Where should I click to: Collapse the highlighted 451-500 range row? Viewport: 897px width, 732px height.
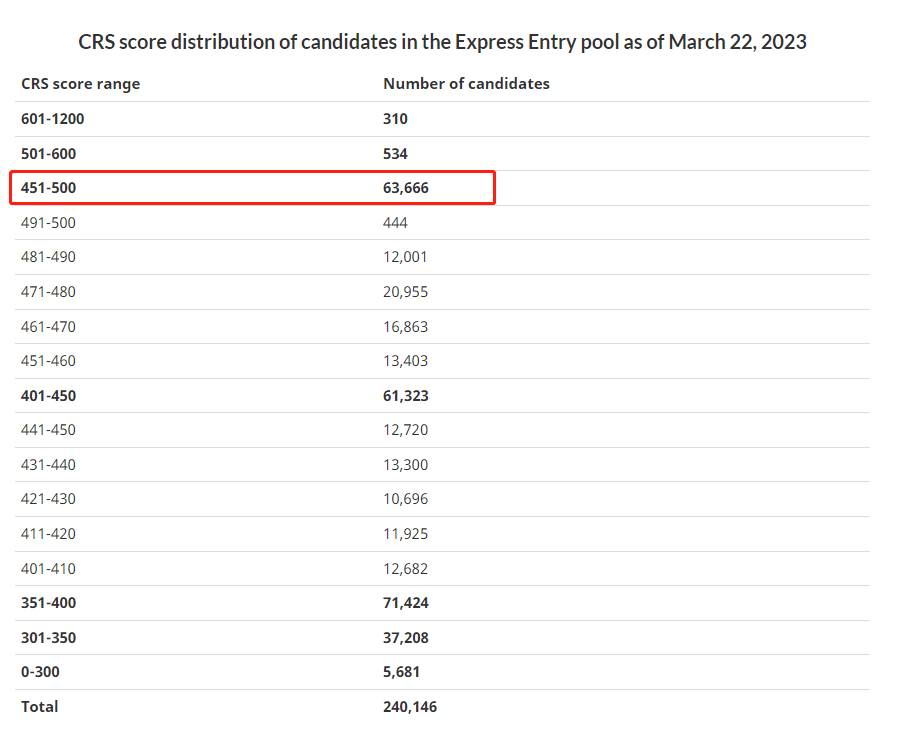coord(48,188)
